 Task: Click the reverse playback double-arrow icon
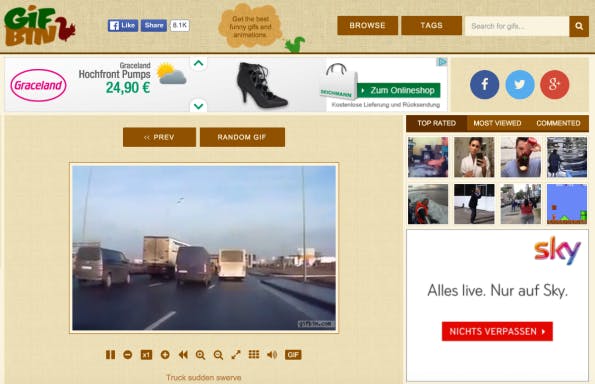click(183, 355)
